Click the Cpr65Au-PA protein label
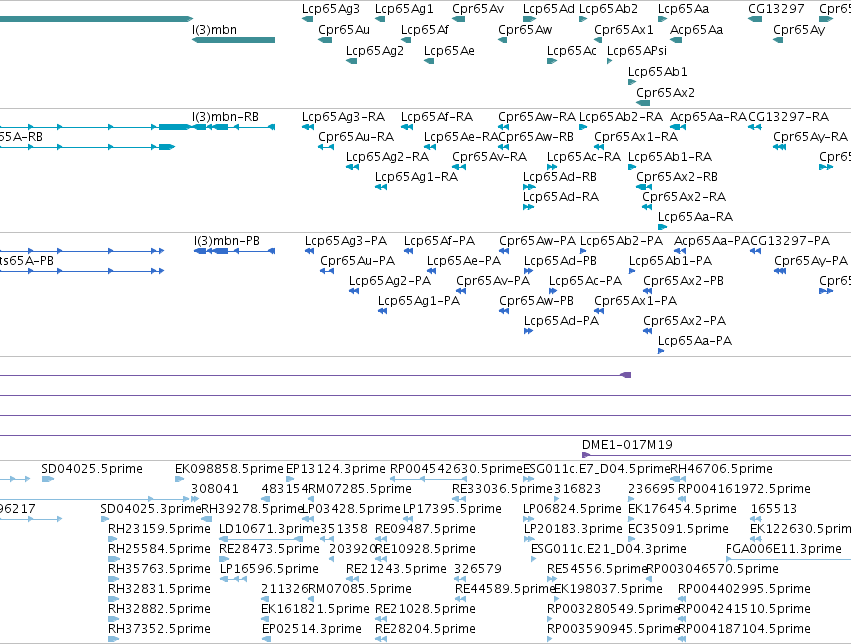The height and width of the screenshot is (644, 851). tap(357, 260)
